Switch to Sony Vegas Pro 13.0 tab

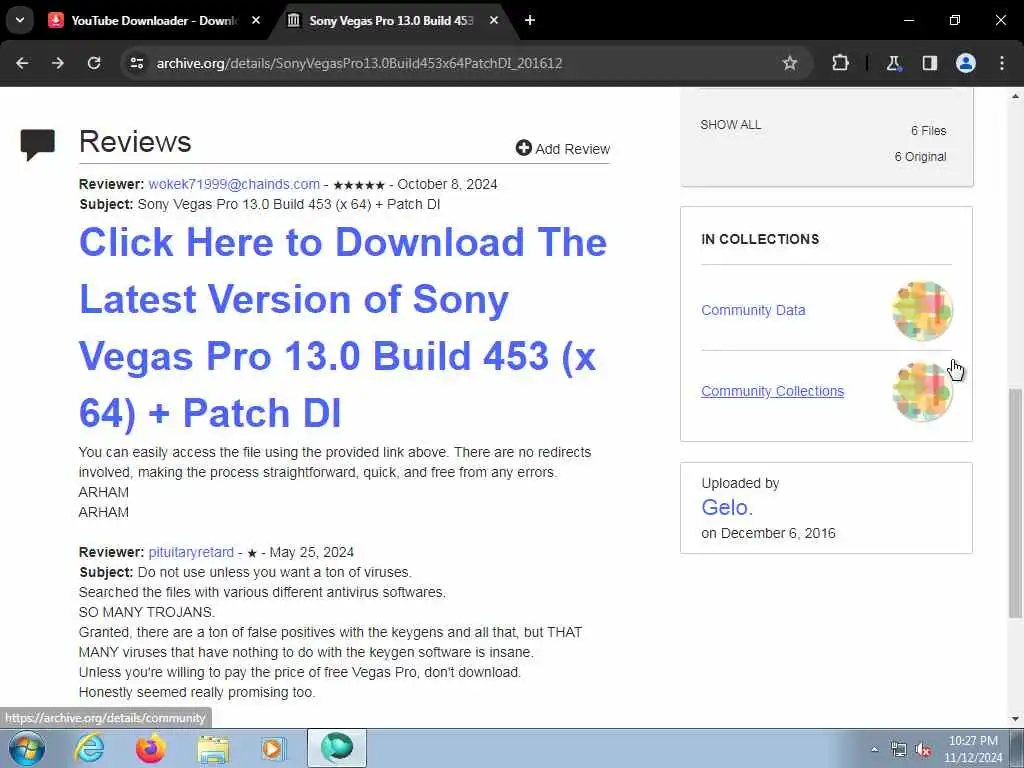[x=391, y=21]
